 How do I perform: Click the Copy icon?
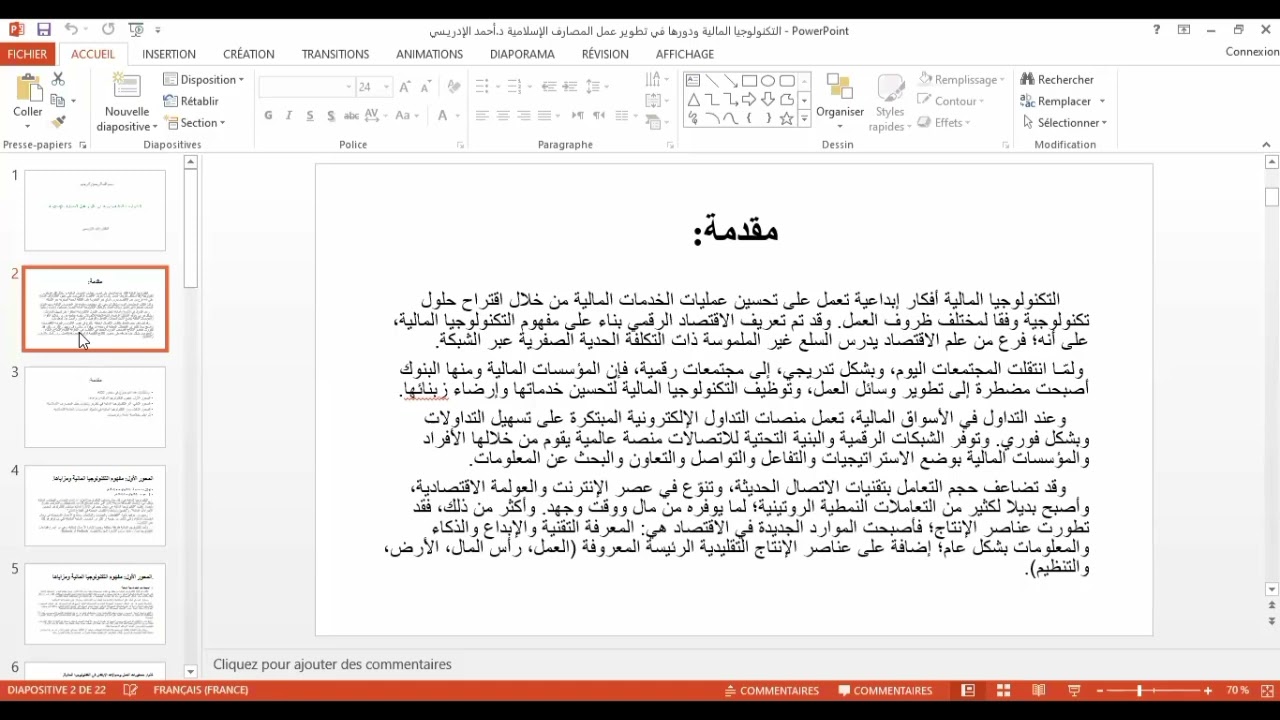[58, 101]
